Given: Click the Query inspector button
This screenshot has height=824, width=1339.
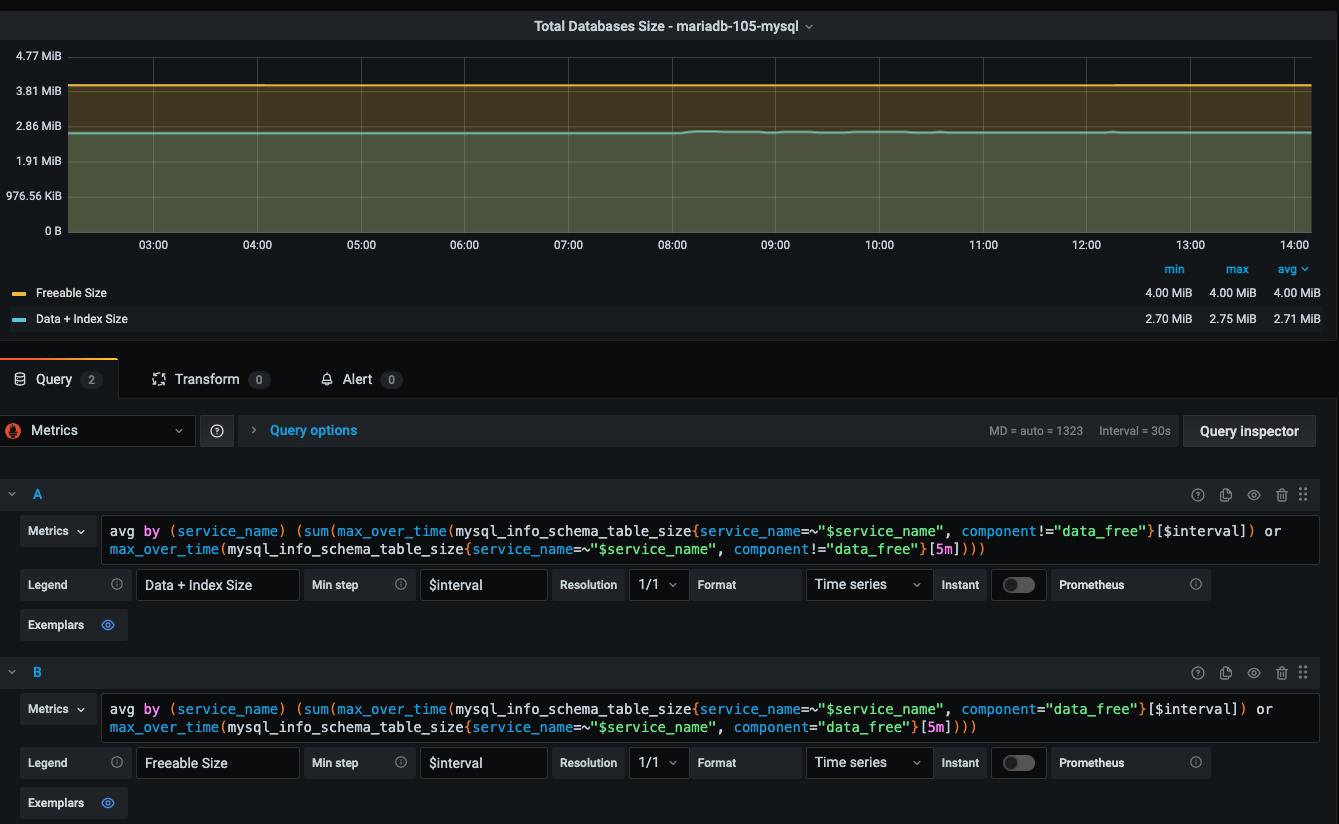Looking at the screenshot, I should coord(1248,431).
